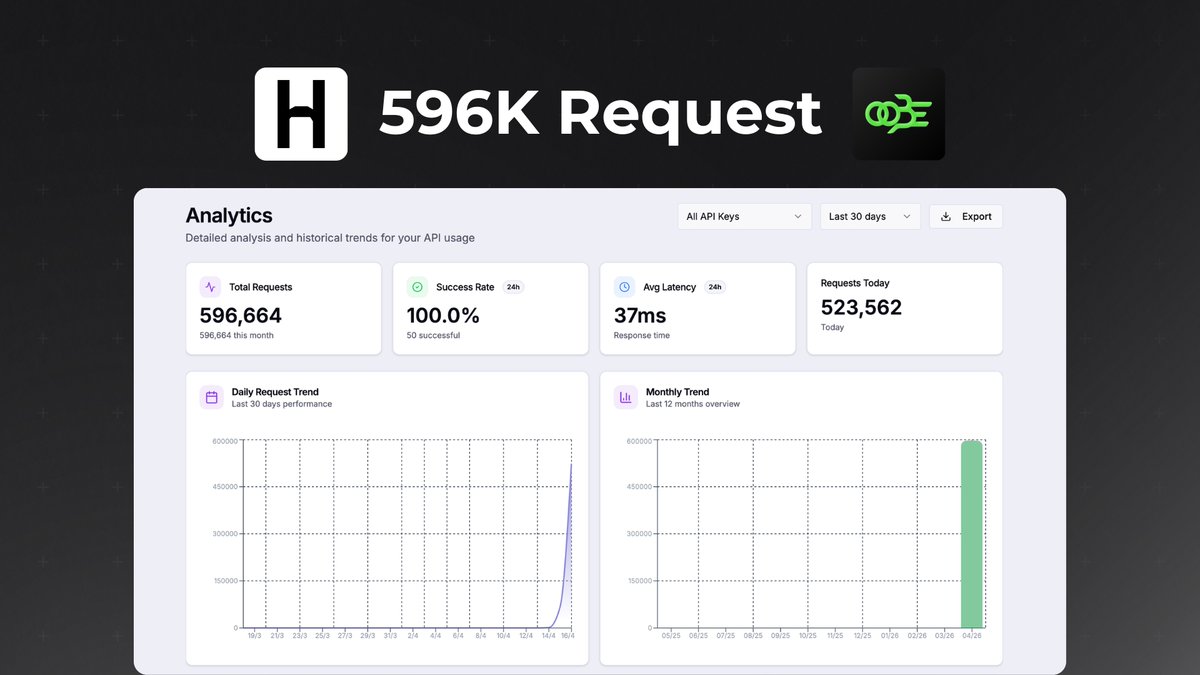This screenshot has height=675, width=1200.
Task: Click the Total Requests pulse icon
Action: [210, 287]
